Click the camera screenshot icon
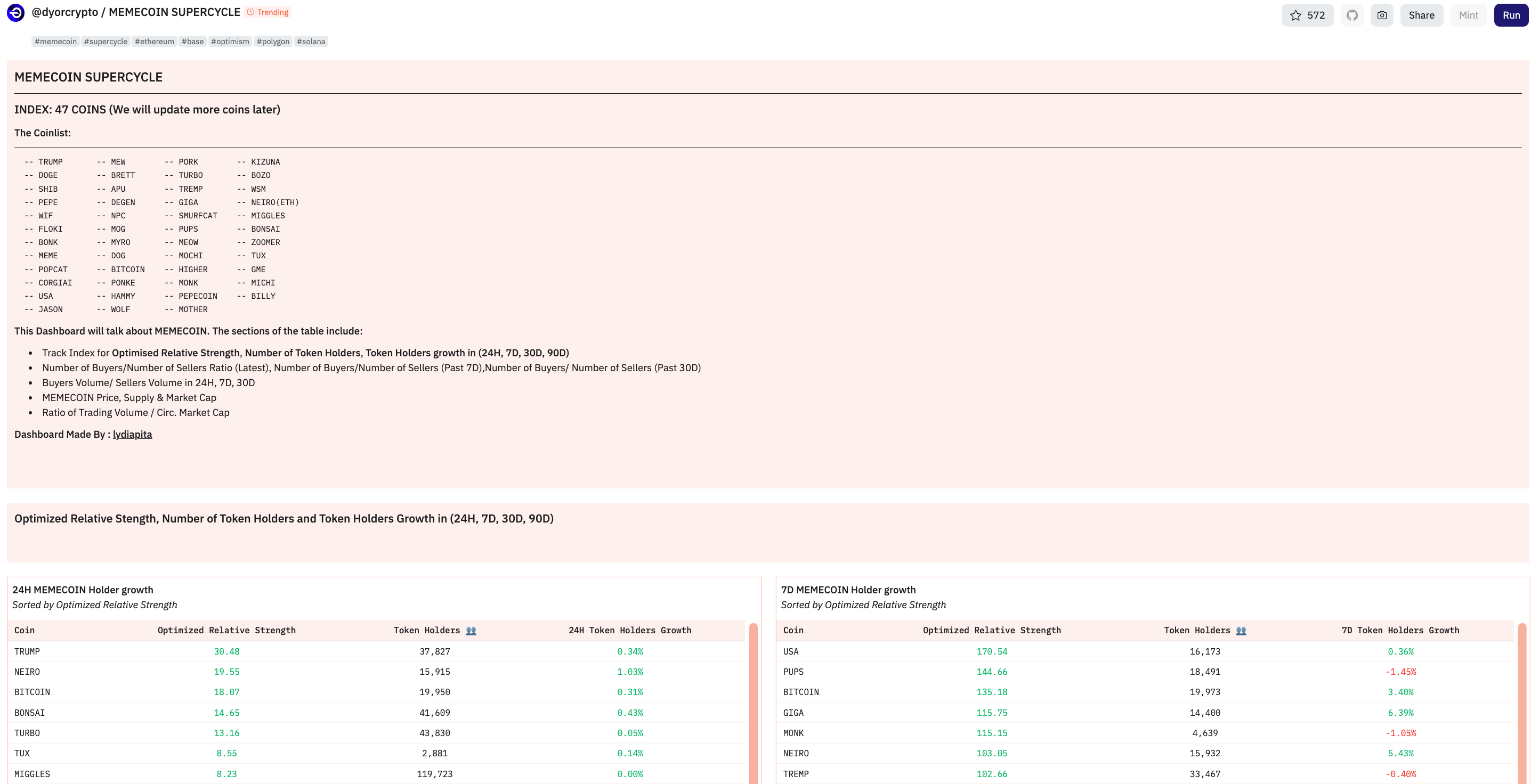This screenshot has width=1539, height=784. pos(1381,15)
